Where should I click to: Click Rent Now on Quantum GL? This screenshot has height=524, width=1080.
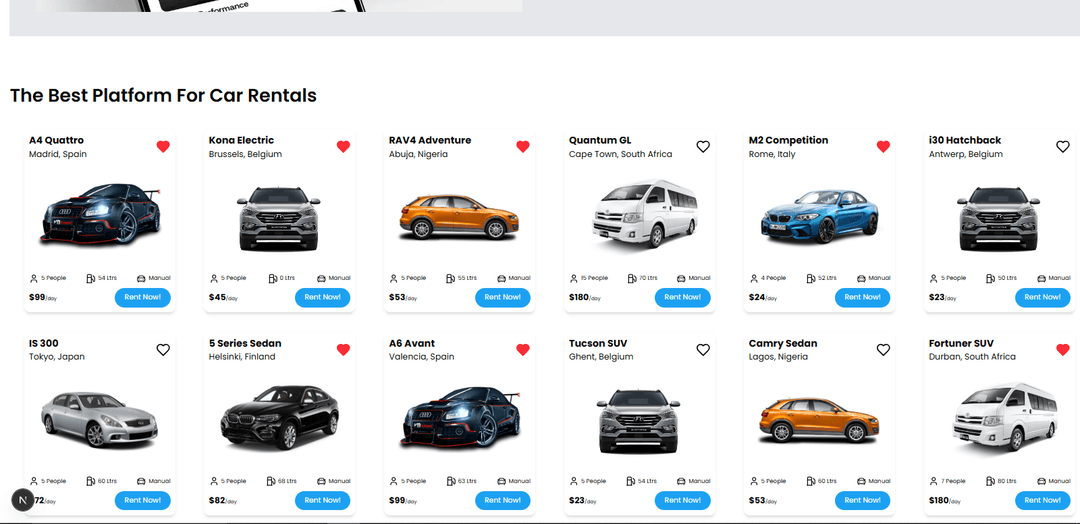[x=683, y=297]
